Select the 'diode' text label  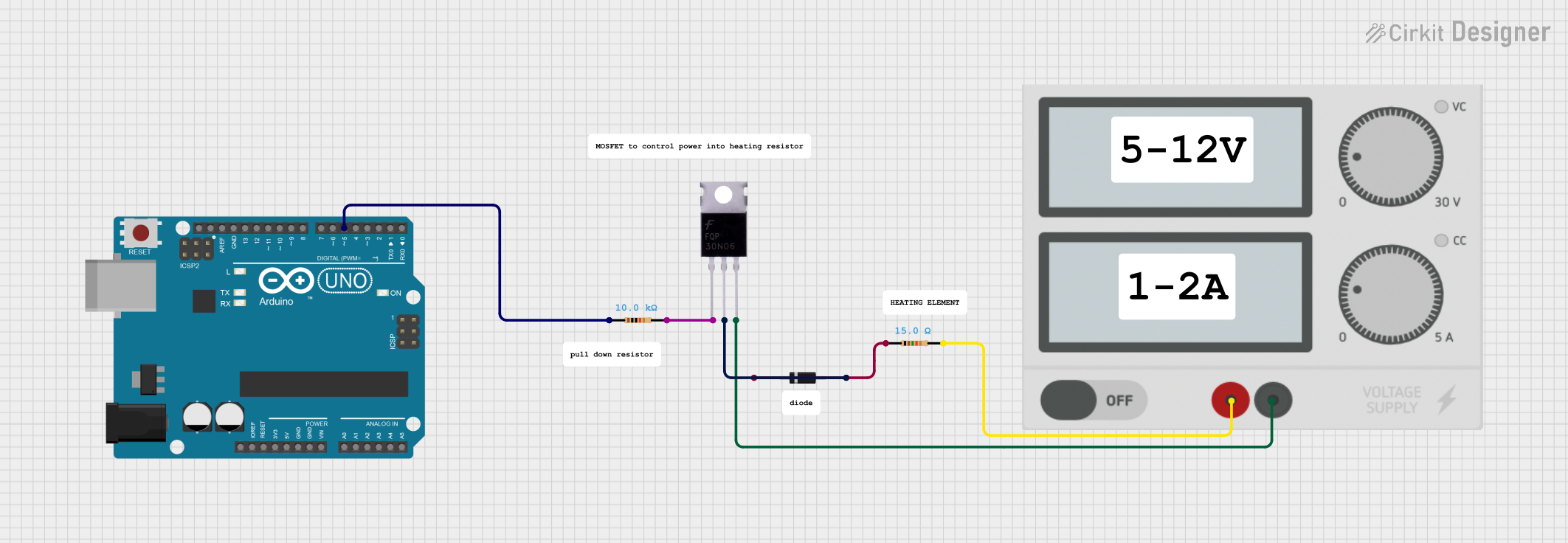801,403
